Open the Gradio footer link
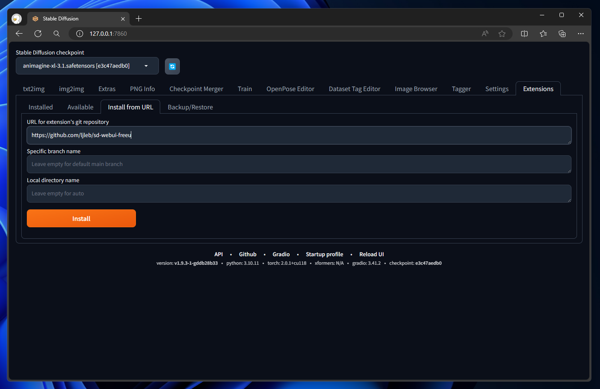The image size is (600, 389). click(x=281, y=254)
